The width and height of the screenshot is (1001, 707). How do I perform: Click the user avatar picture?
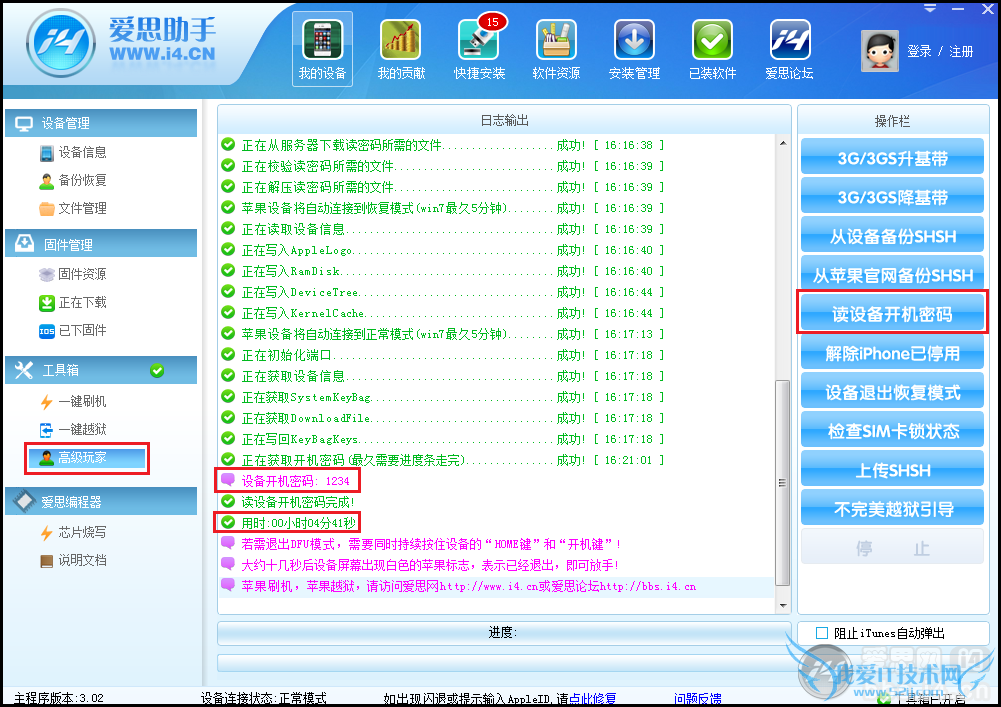(880, 51)
